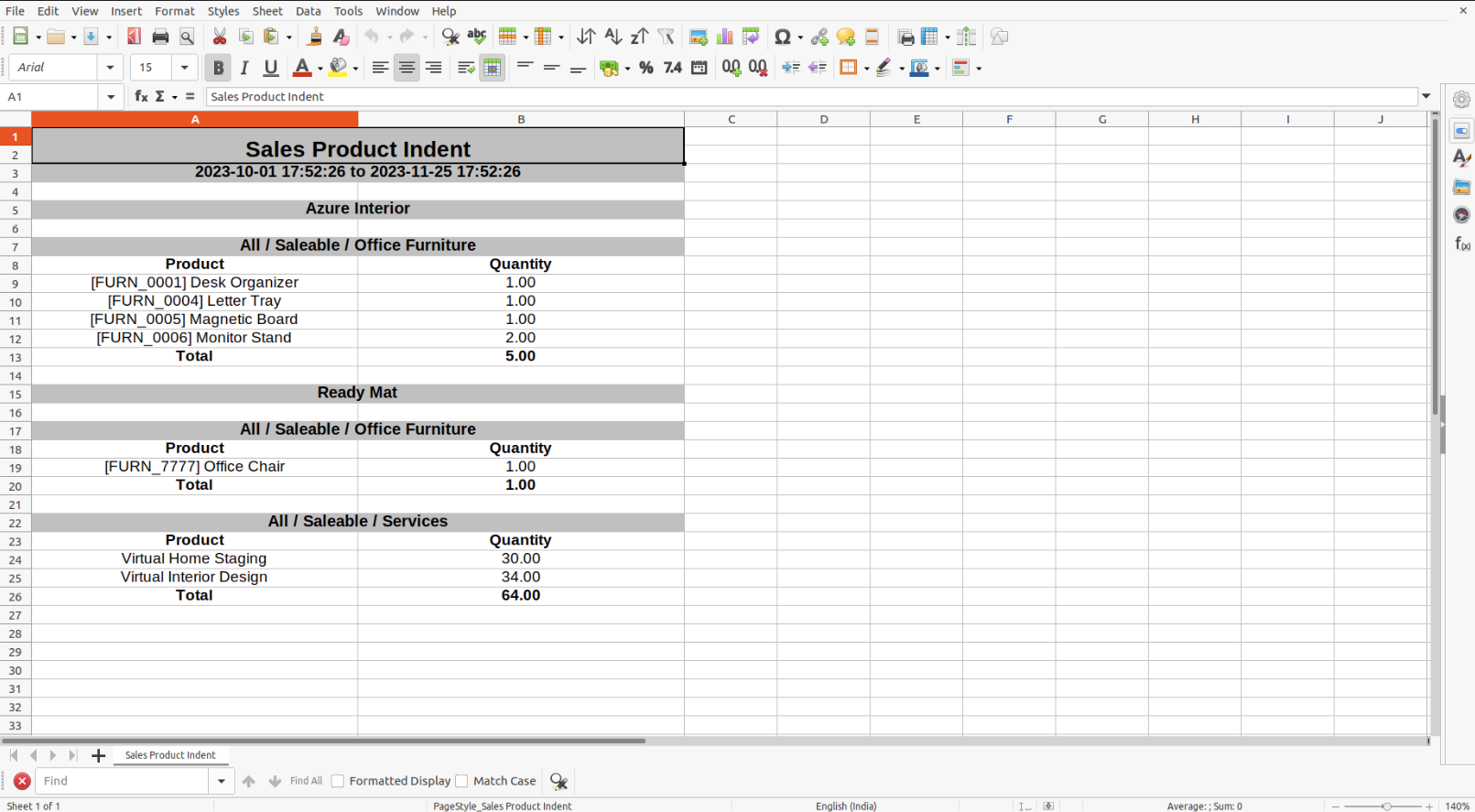Open Find text history dropdown
The image size is (1475, 812).
click(x=222, y=781)
